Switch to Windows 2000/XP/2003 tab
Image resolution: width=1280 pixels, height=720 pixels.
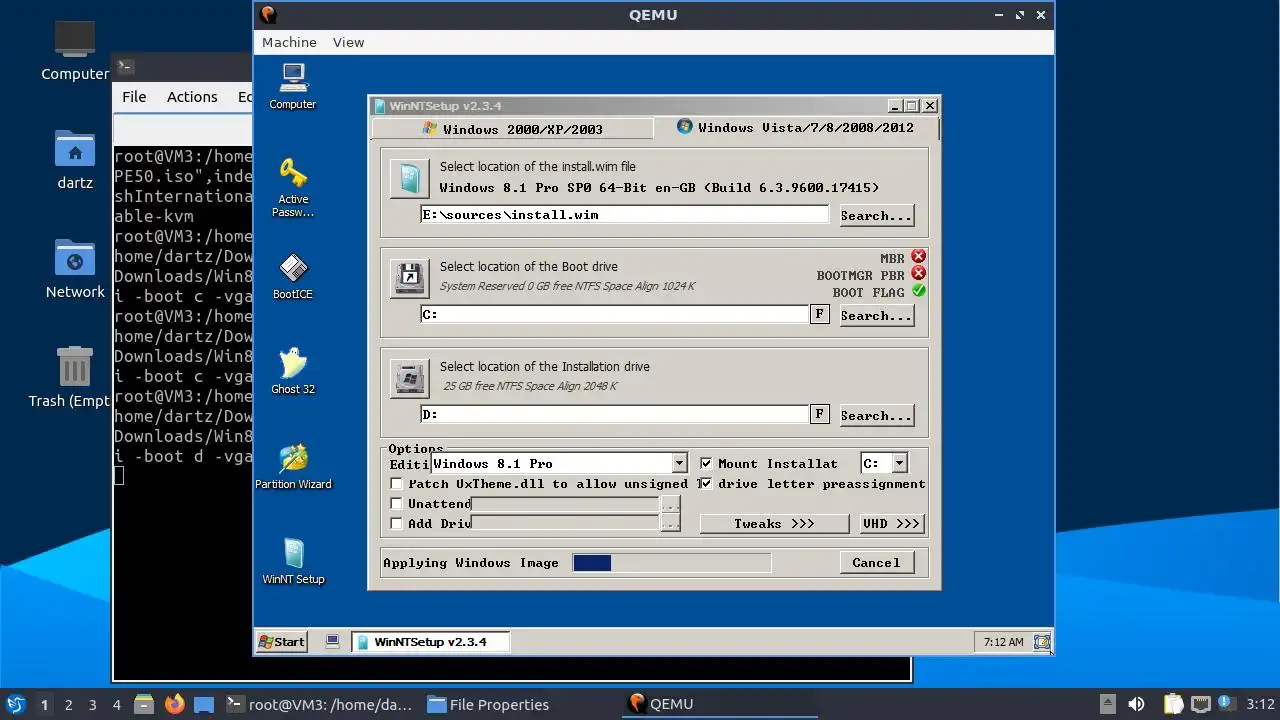(x=512, y=128)
